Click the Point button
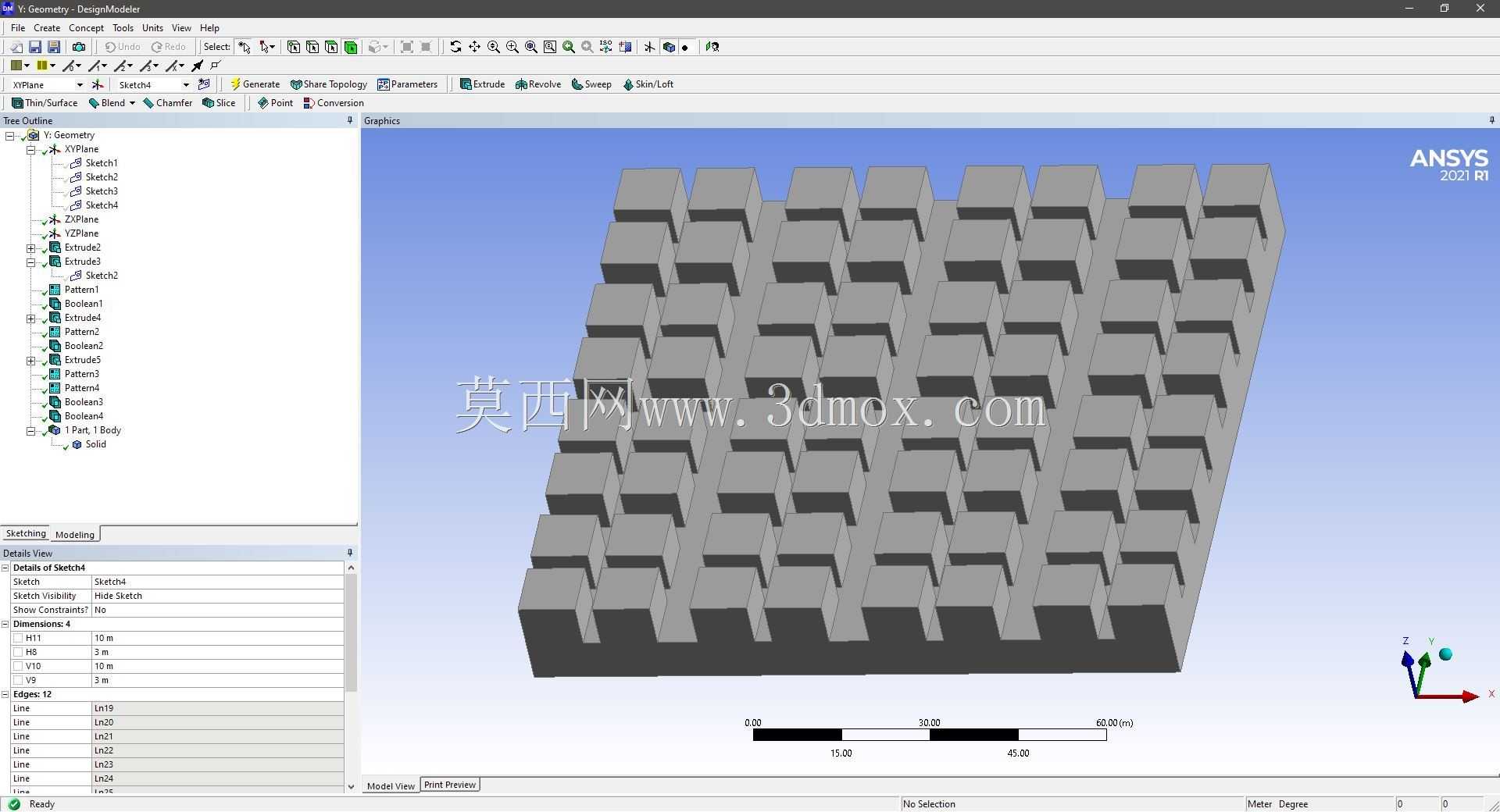 point(275,103)
